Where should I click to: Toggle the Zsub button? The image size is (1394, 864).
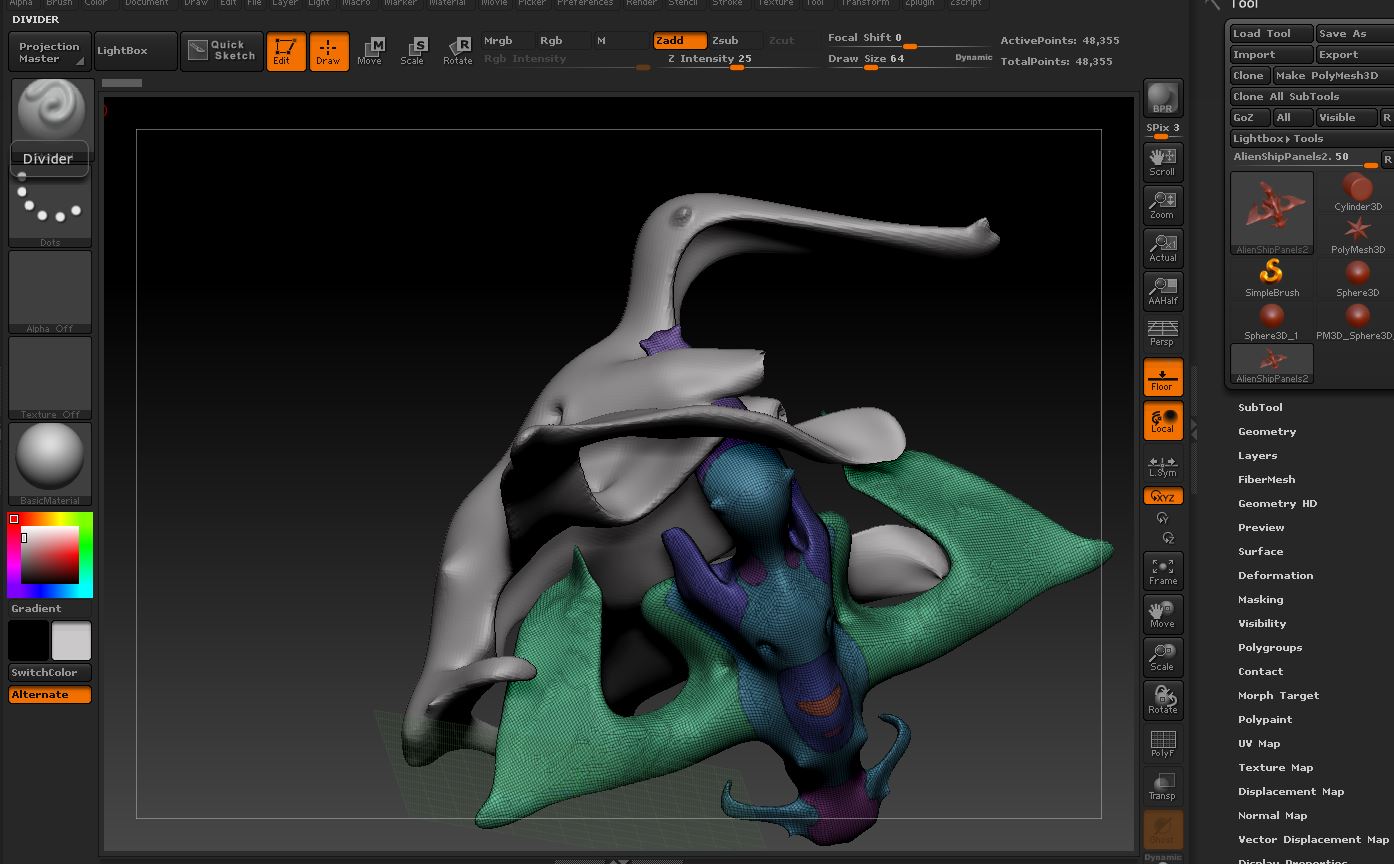[735, 41]
